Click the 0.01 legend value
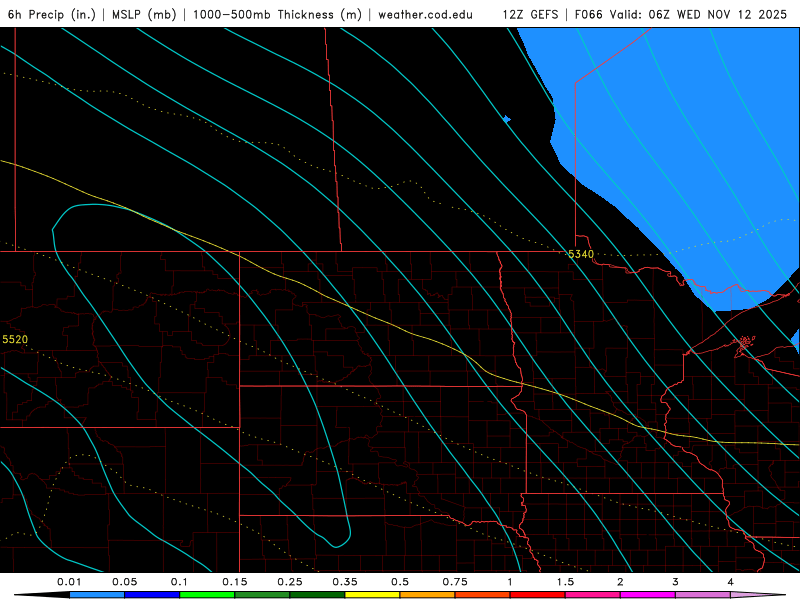The width and height of the screenshot is (800, 600). pyautogui.click(x=69, y=582)
